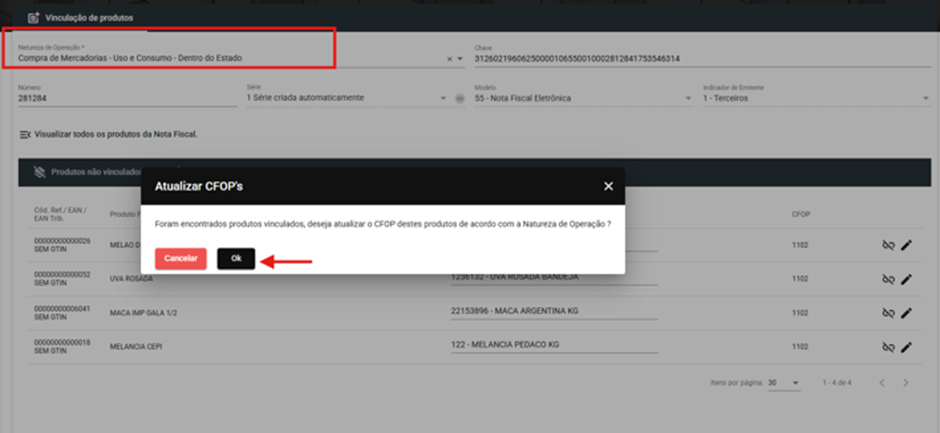The image size is (940, 433).
Task: Click the MACA IMP GALA 1/2 product name
Action: click(x=143, y=313)
